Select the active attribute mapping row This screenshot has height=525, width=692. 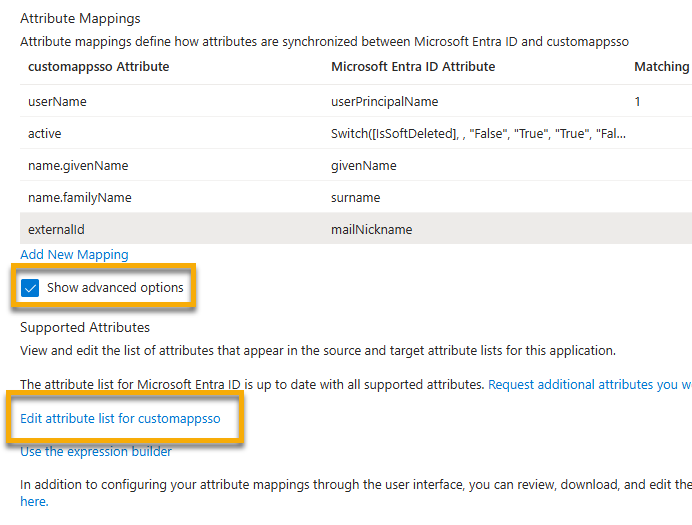356,133
